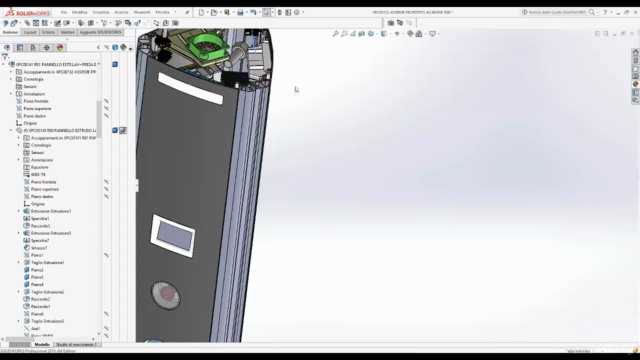Open the Modifica menu
The height and width of the screenshot is (360, 640).
pyautogui.click(x=80, y=12)
